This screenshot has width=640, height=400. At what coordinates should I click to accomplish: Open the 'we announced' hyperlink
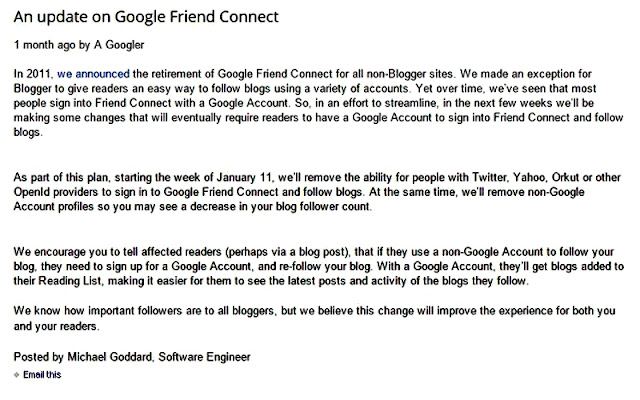(x=93, y=74)
